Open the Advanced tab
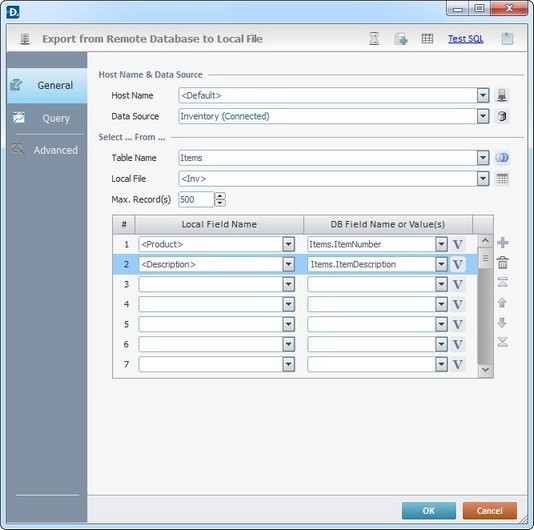Screen dimensions: 534x530 click(x=47, y=150)
